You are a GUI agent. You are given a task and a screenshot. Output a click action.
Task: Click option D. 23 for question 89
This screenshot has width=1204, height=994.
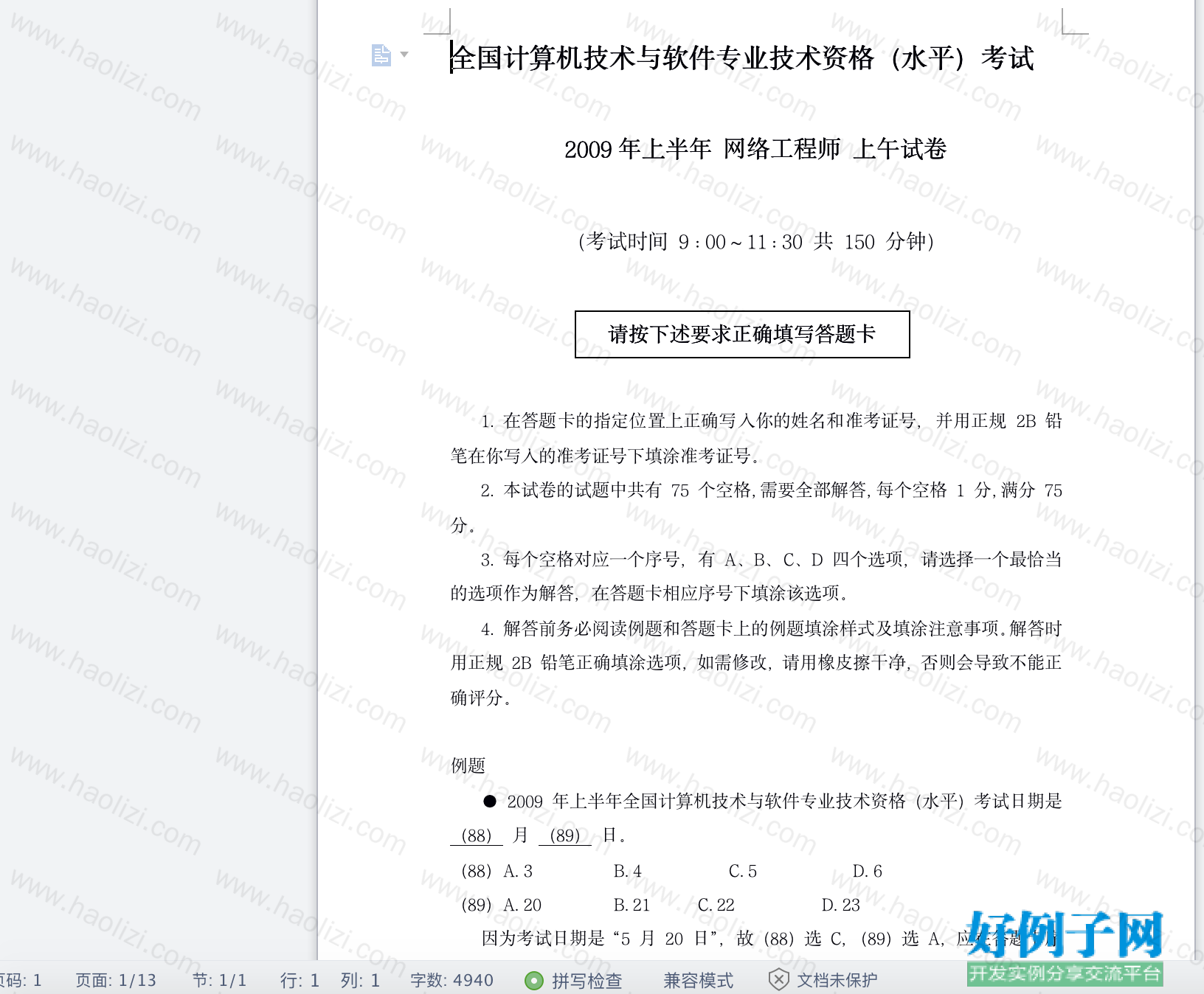coord(841,905)
